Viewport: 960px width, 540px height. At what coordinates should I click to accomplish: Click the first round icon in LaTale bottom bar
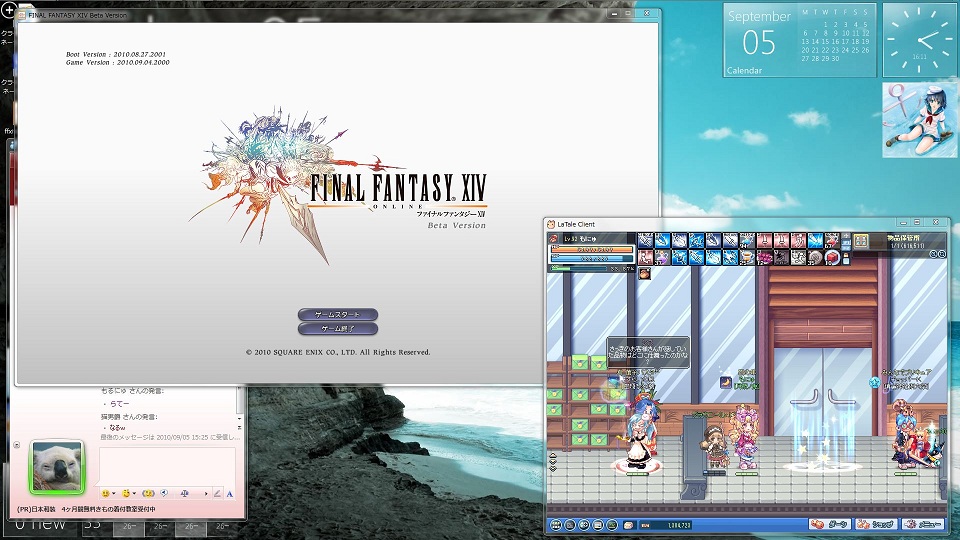pos(555,525)
